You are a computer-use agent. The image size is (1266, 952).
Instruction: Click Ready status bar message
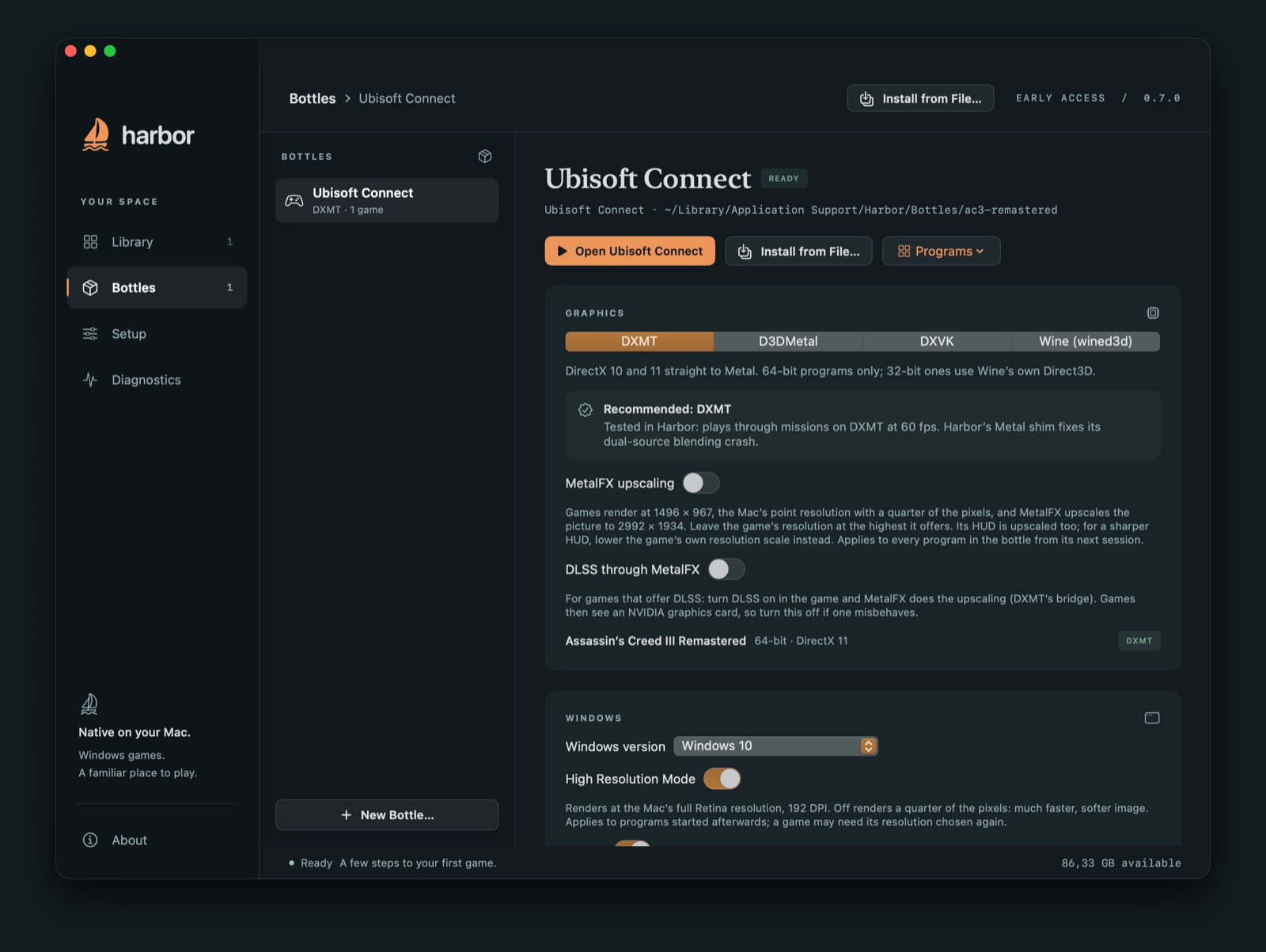(392, 863)
